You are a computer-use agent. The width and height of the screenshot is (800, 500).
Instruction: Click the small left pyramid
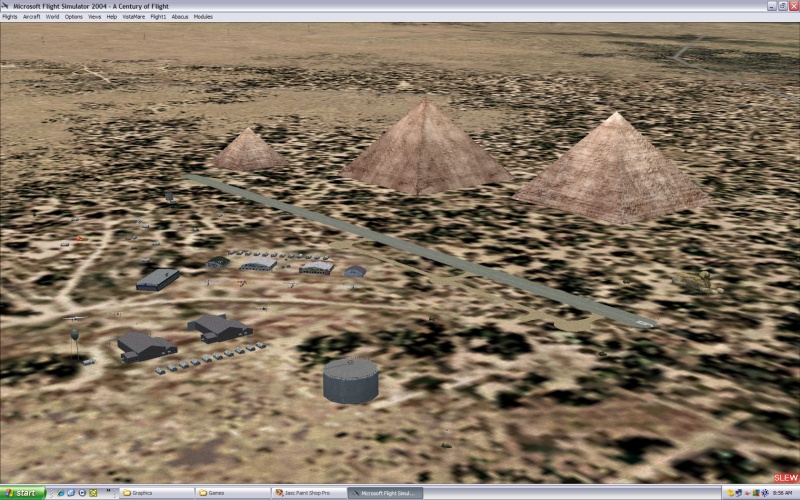[249, 151]
